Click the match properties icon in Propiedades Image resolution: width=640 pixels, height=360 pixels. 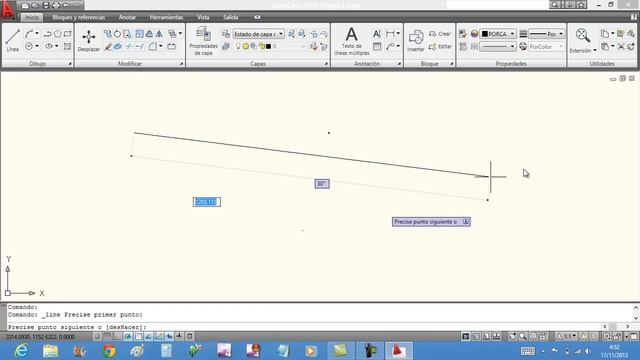pyautogui.click(x=462, y=33)
